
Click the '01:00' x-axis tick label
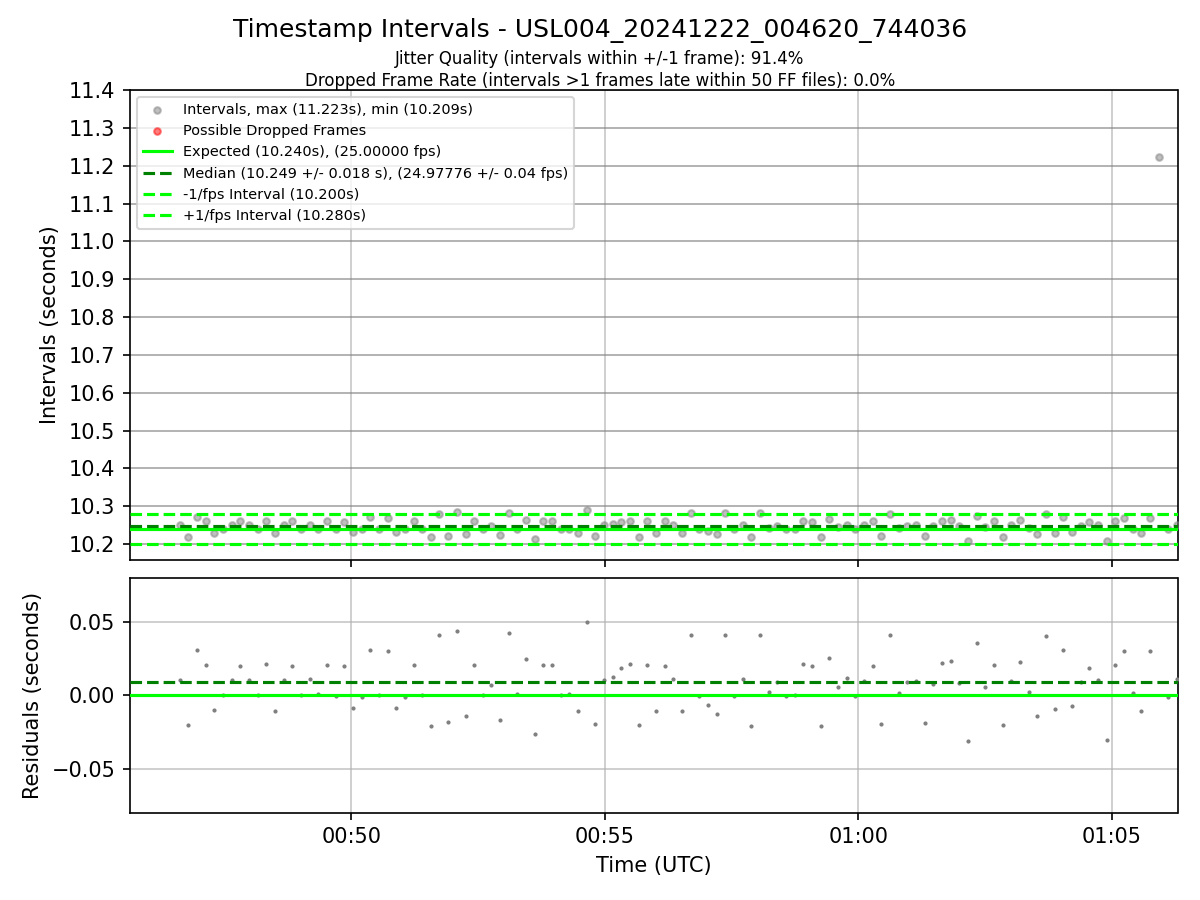pos(858,834)
